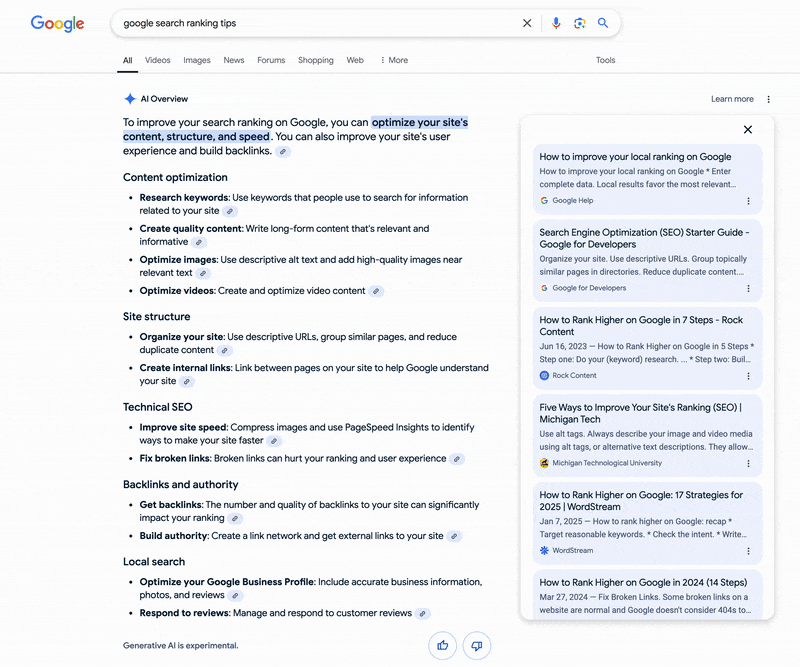
Task: Open source link for Respond to reviews
Action: click(422, 614)
